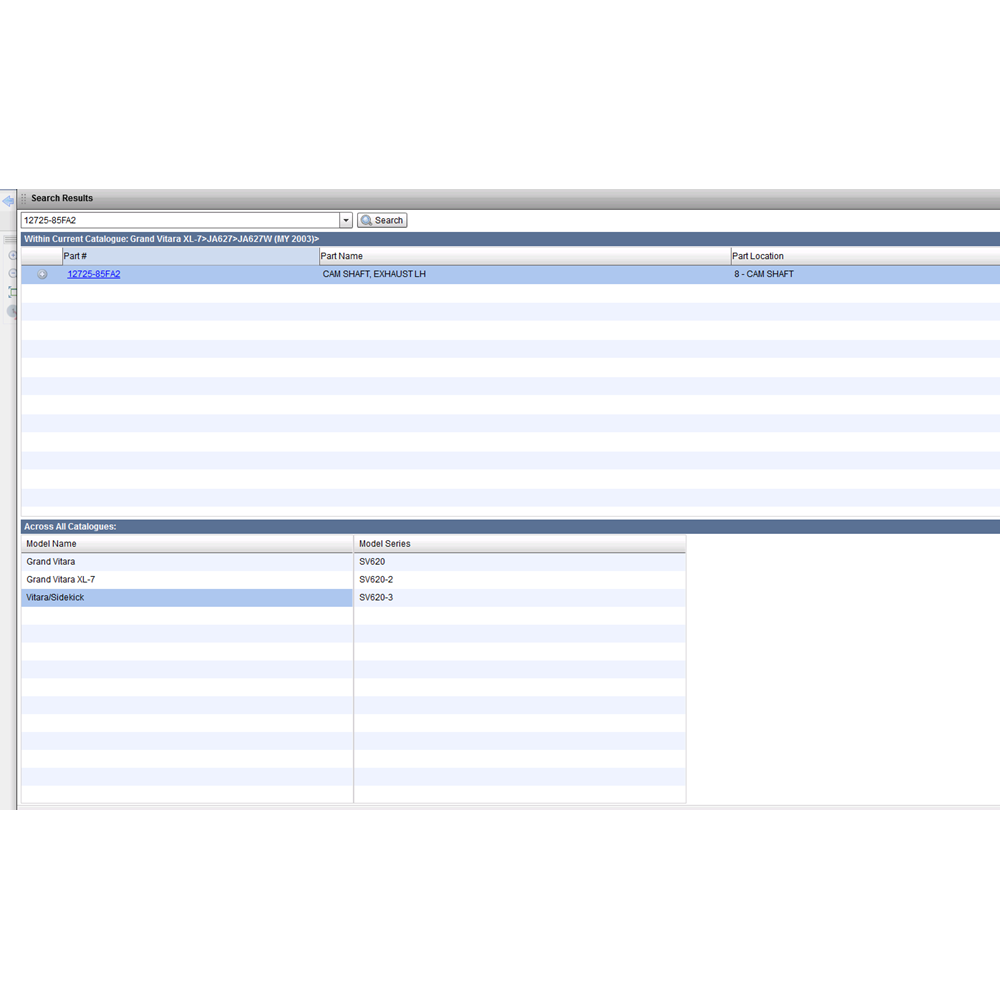Click the zoom out icon on left sidebar
Viewport: 1000px width, 1000px height.
tap(13, 273)
